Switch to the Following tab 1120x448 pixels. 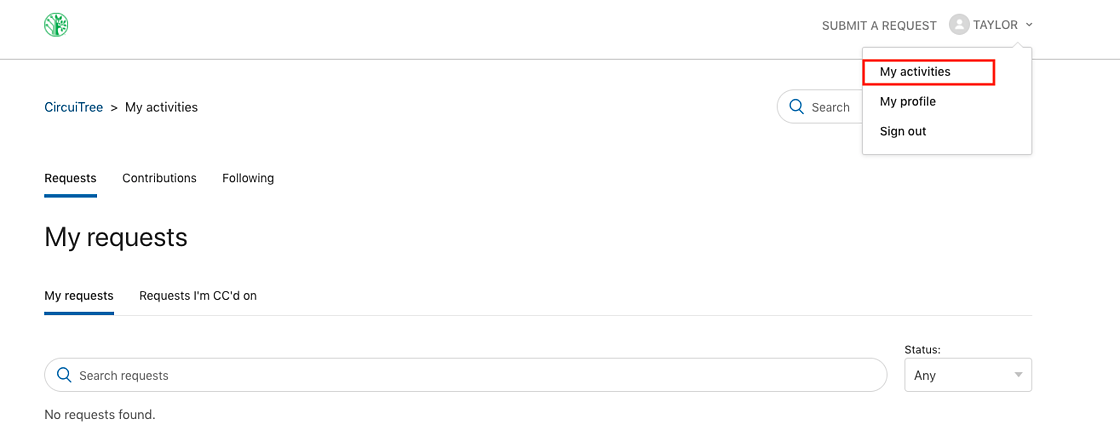248,178
